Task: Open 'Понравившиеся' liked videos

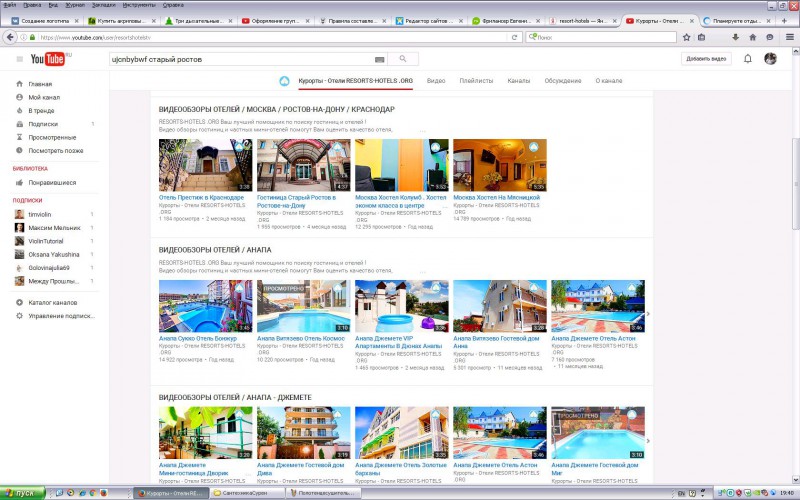Action: click(52, 183)
